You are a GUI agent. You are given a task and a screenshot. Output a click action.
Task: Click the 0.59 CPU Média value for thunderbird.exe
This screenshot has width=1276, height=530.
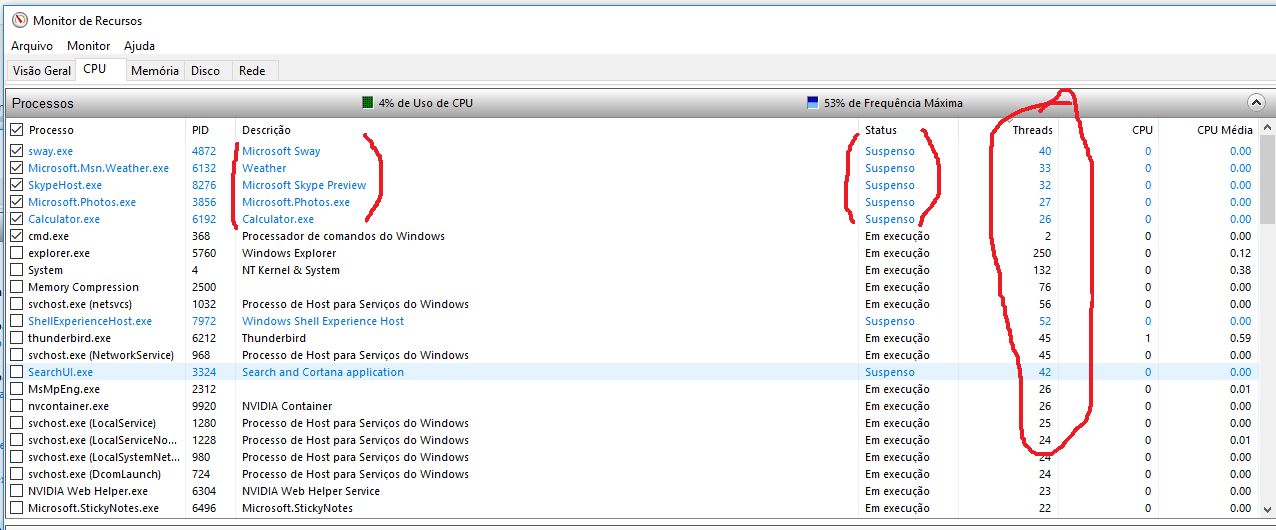tap(1240, 338)
